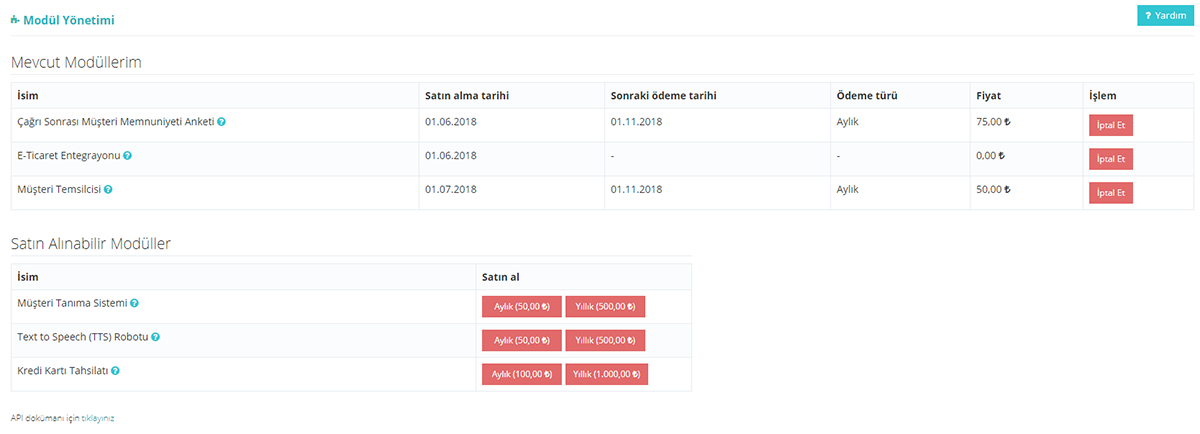The height and width of the screenshot is (434, 1200).
Task: Click help icon beside Çağrı Sonrası Müşteri Memnuniyeti Anketi
Action: point(221,122)
